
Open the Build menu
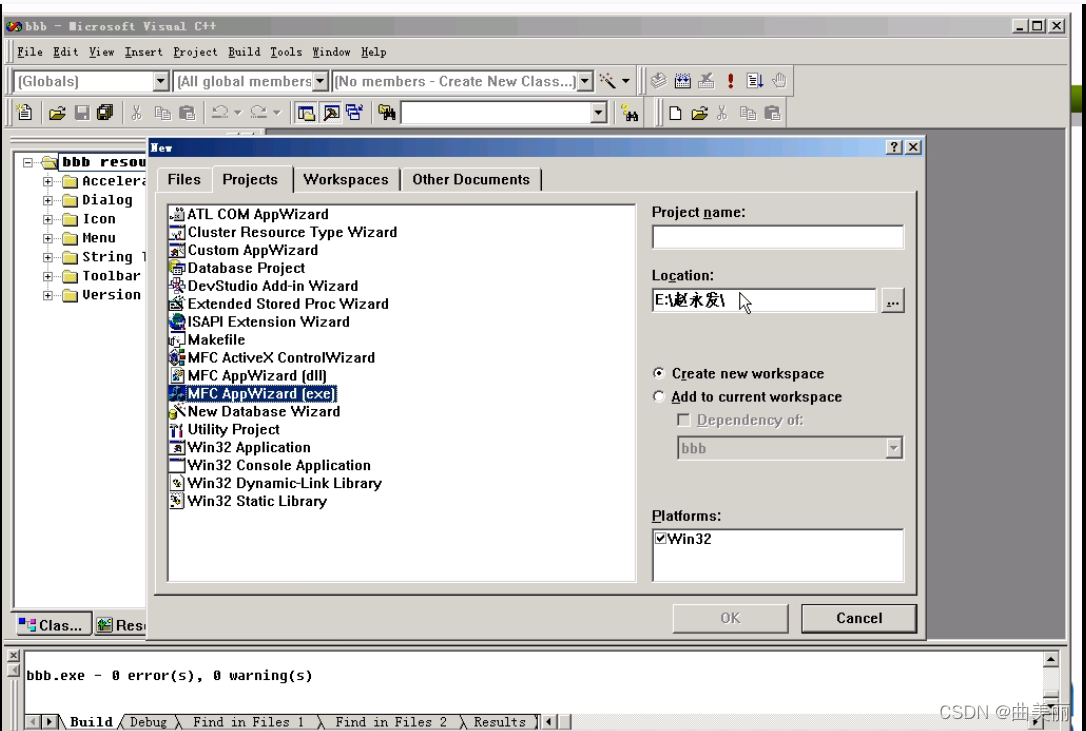click(x=244, y=52)
